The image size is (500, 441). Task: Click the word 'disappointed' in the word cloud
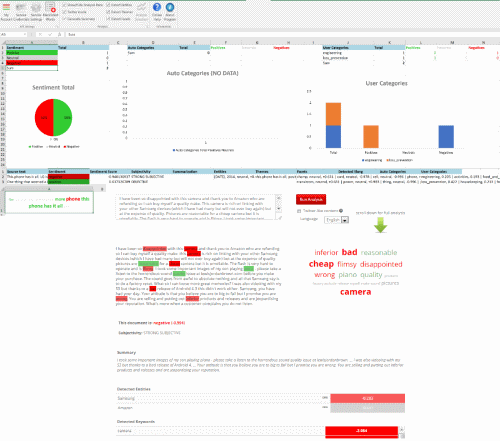point(381,264)
